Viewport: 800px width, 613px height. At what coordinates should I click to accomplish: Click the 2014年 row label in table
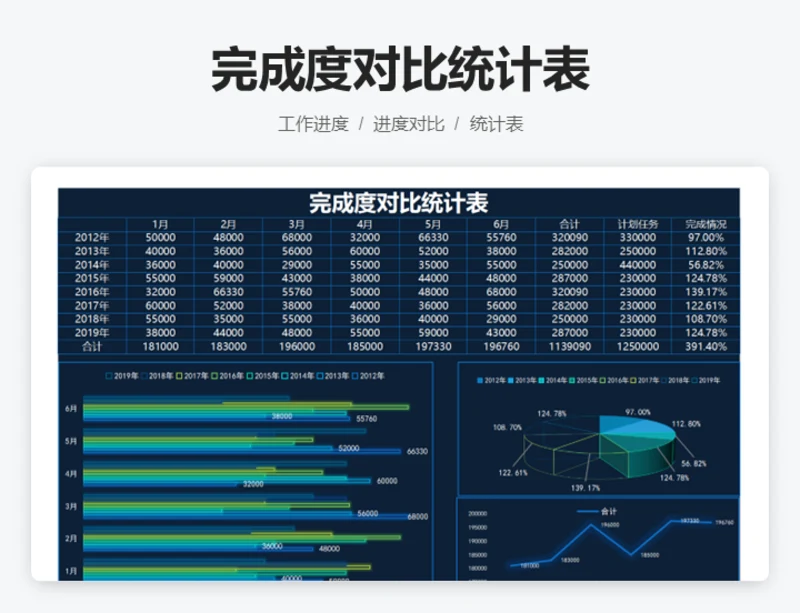pyautogui.click(x=92, y=265)
